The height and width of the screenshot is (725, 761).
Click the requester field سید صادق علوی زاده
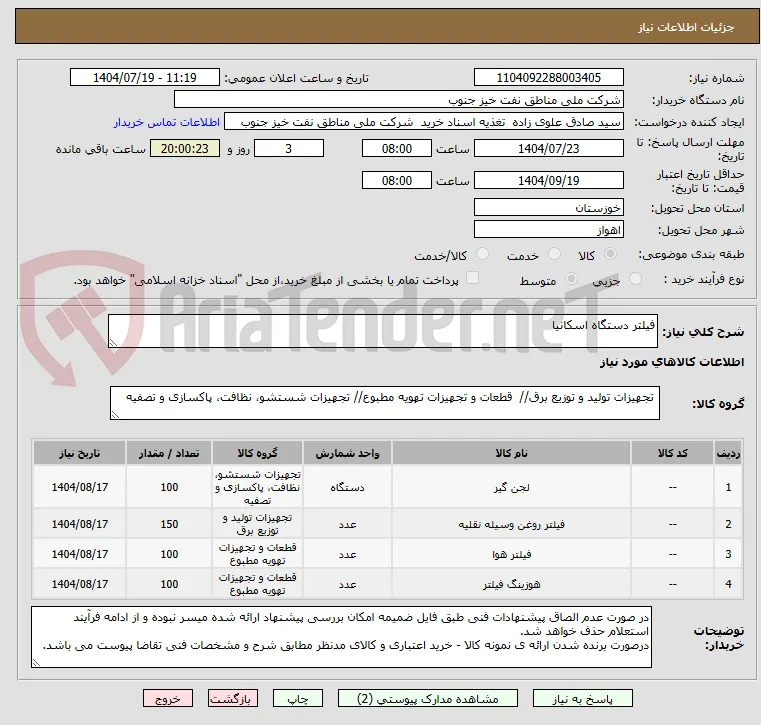pos(424,122)
